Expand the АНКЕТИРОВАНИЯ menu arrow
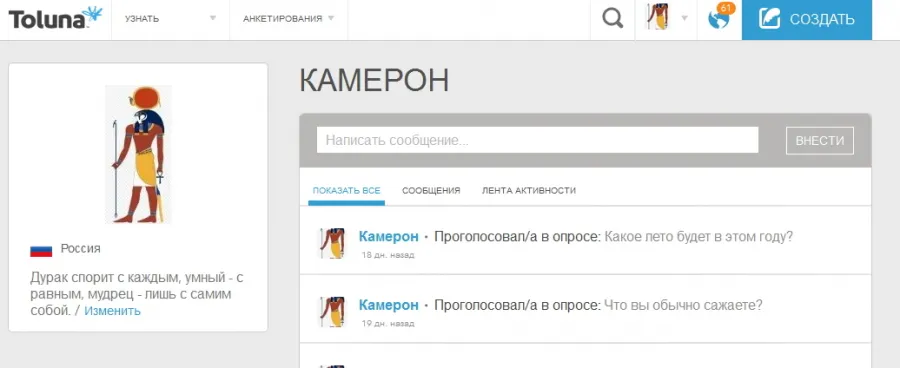The width and height of the screenshot is (900, 368). click(331, 18)
